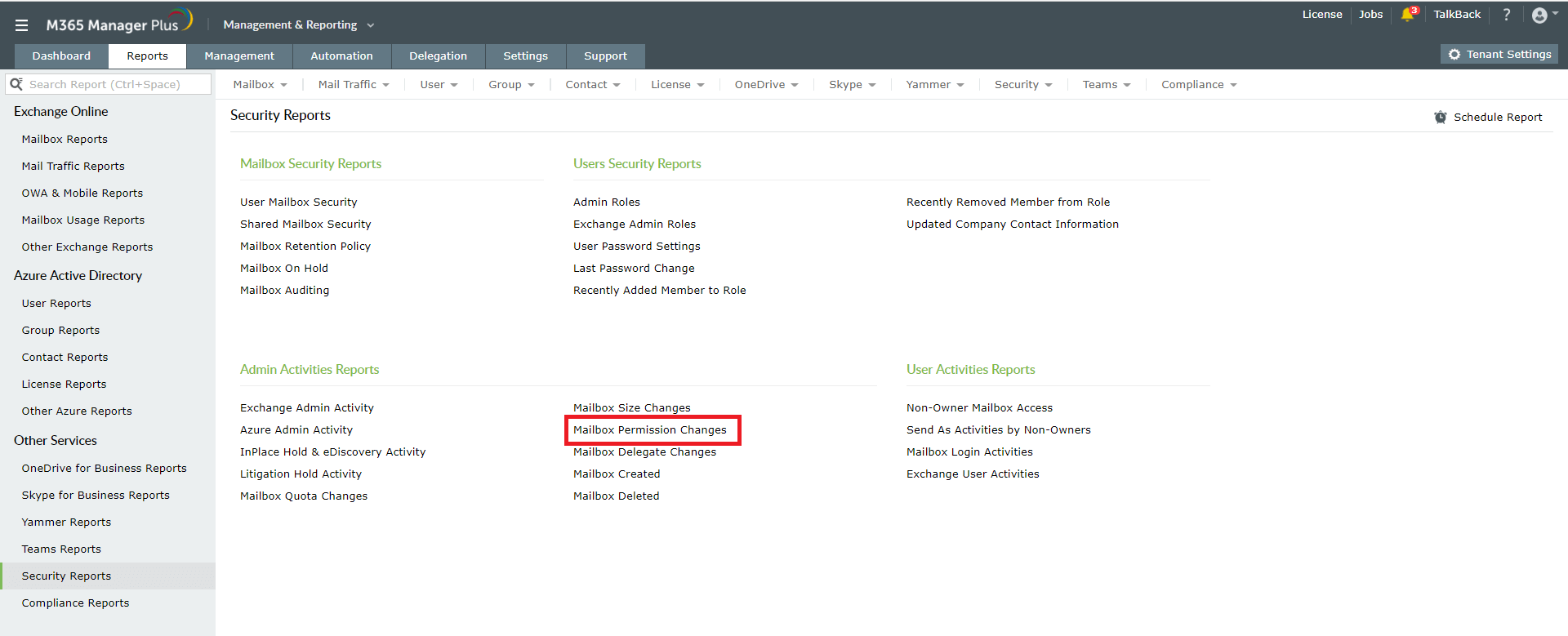Go to the Management tab
Screen dimensions: 1568x636
click(x=239, y=56)
